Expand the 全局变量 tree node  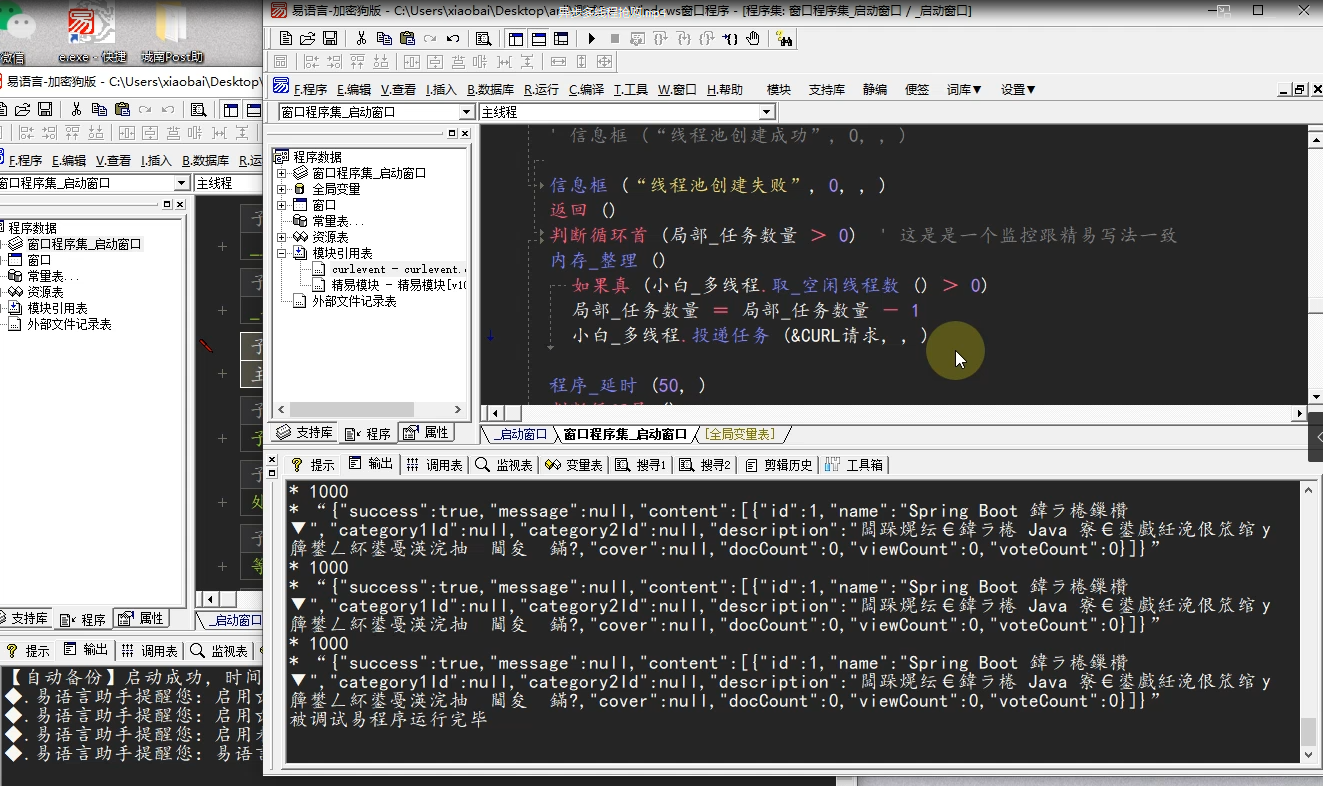(x=282, y=189)
